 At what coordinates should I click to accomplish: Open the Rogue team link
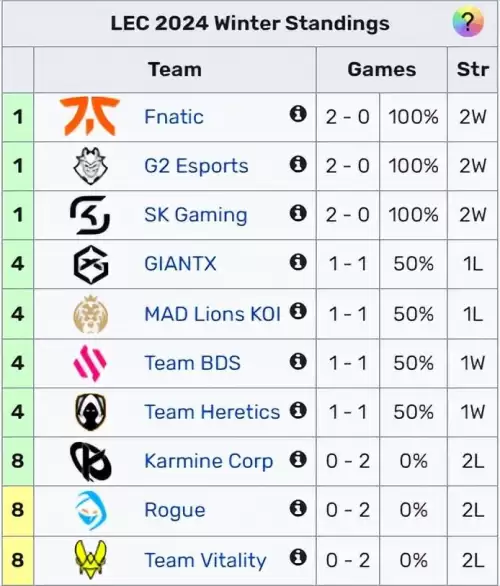175,510
